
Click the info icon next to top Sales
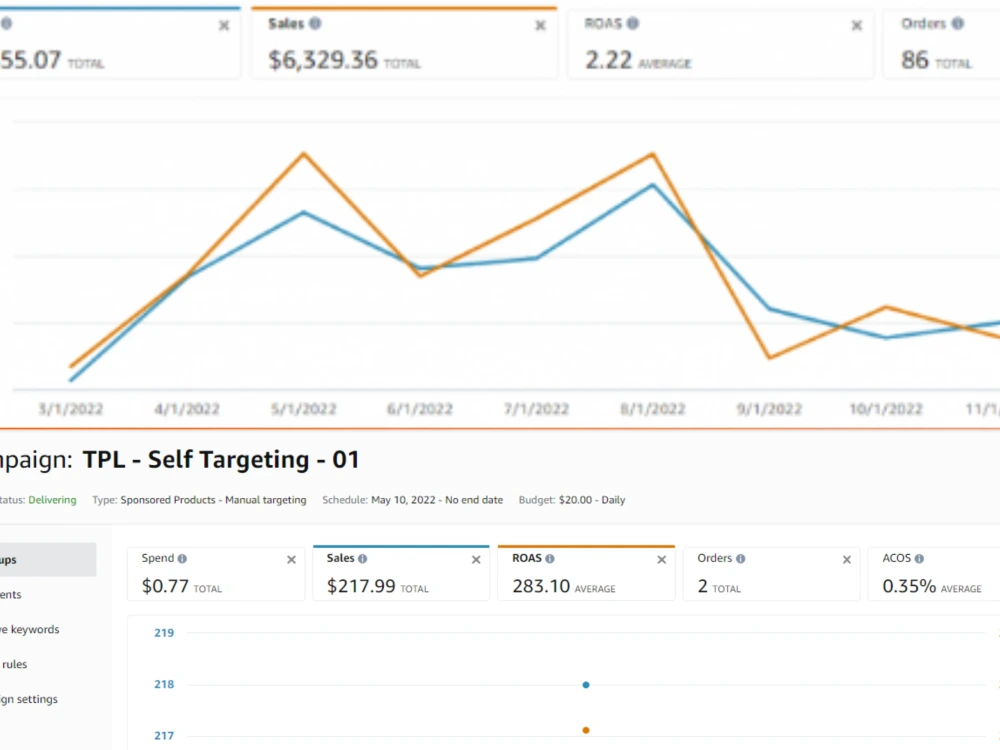pyautogui.click(x=315, y=24)
